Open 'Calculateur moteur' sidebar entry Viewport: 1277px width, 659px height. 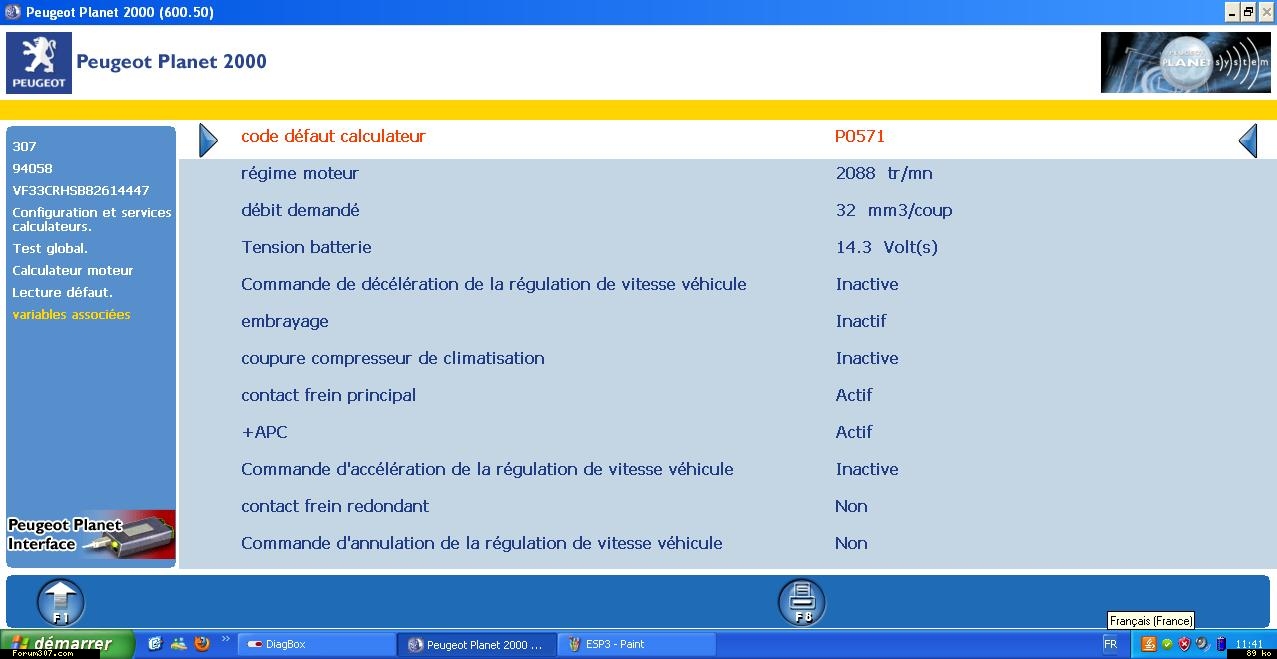[72, 270]
